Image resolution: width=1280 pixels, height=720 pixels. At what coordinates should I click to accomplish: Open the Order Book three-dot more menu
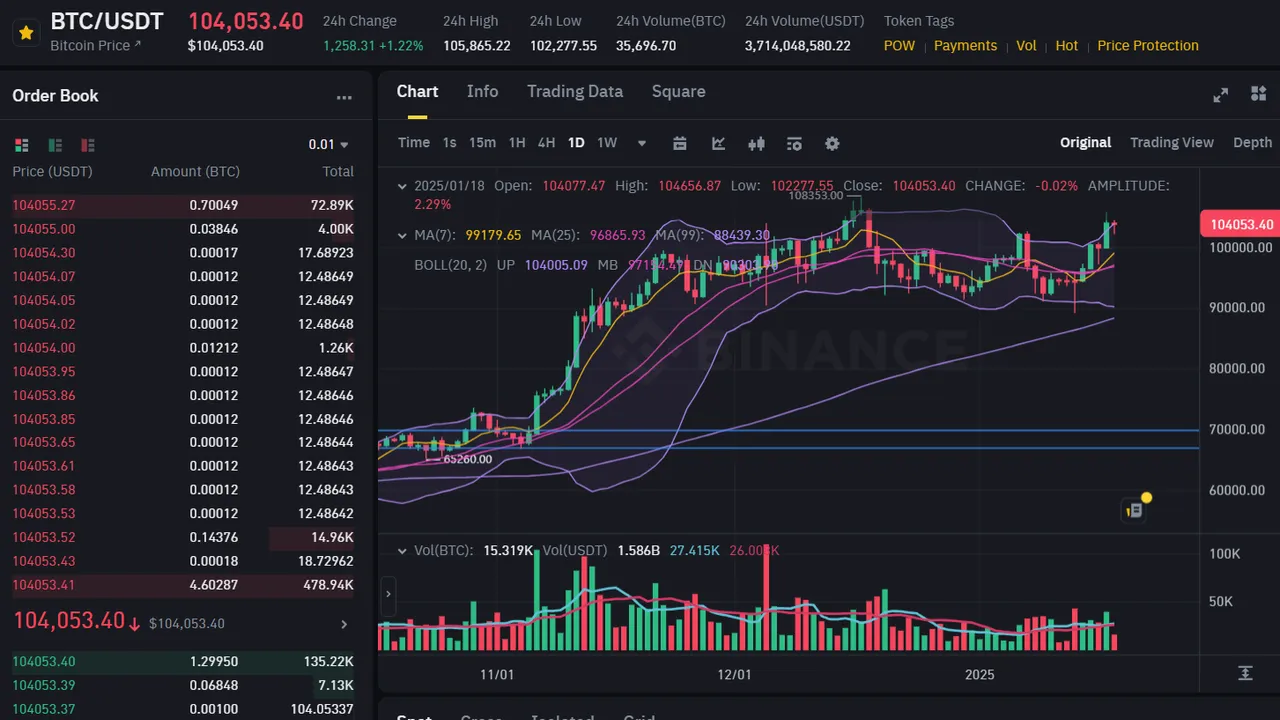click(344, 97)
